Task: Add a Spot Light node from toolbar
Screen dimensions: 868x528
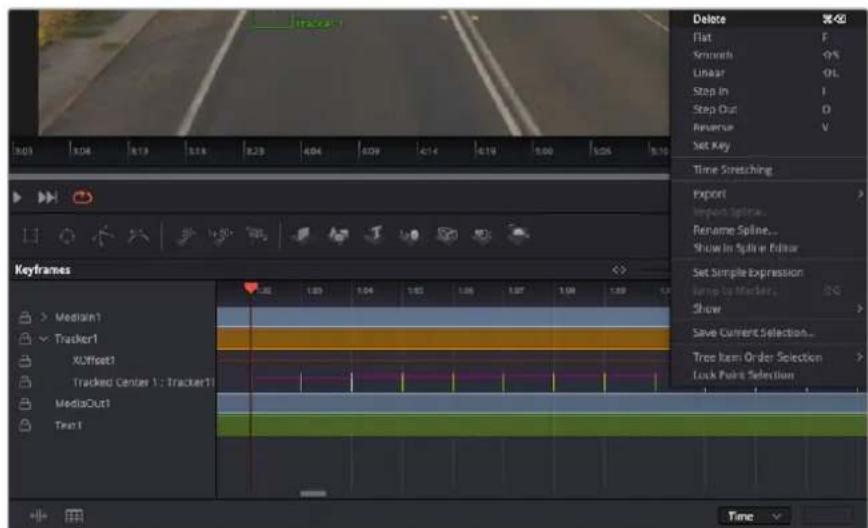Action: [482, 236]
